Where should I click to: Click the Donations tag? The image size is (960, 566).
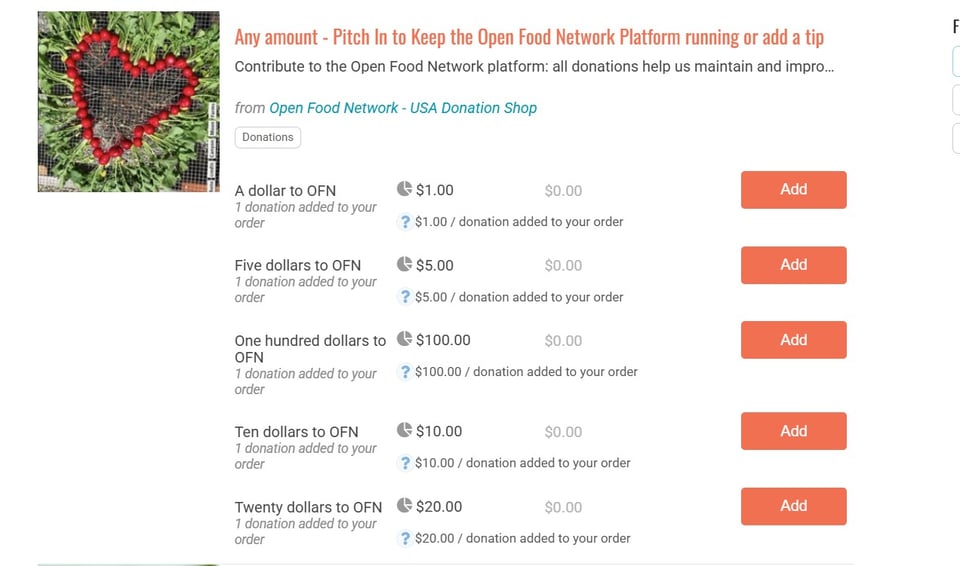tap(267, 137)
